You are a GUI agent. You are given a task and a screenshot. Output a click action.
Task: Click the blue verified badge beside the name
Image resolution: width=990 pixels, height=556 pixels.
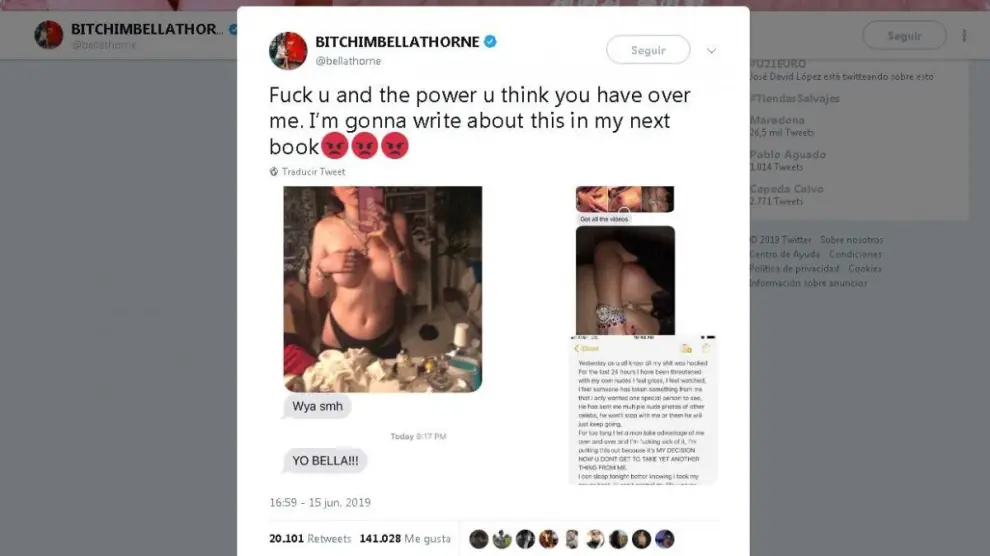click(490, 42)
